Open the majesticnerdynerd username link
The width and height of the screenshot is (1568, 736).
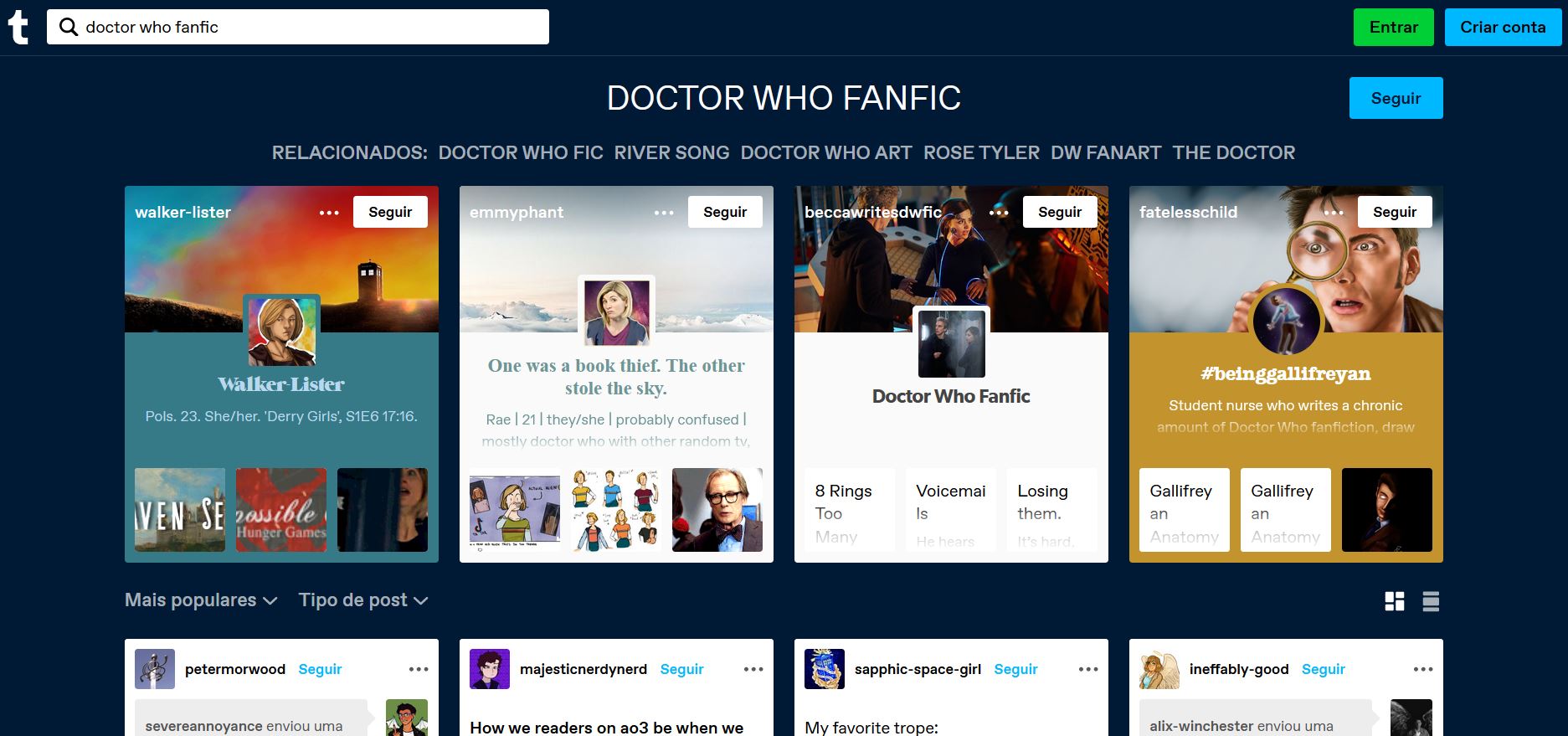tap(584, 669)
